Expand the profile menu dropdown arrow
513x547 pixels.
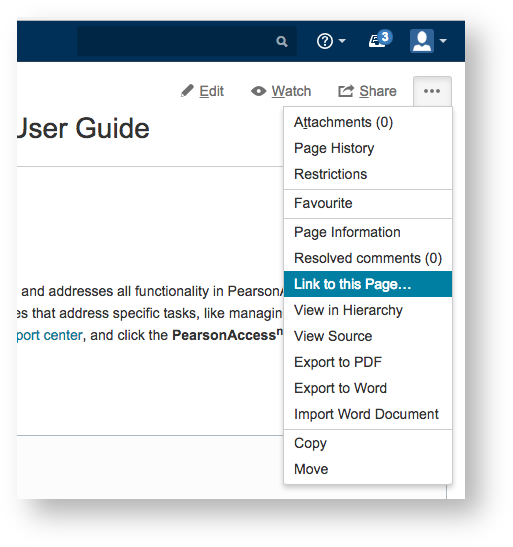click(443, 41)
